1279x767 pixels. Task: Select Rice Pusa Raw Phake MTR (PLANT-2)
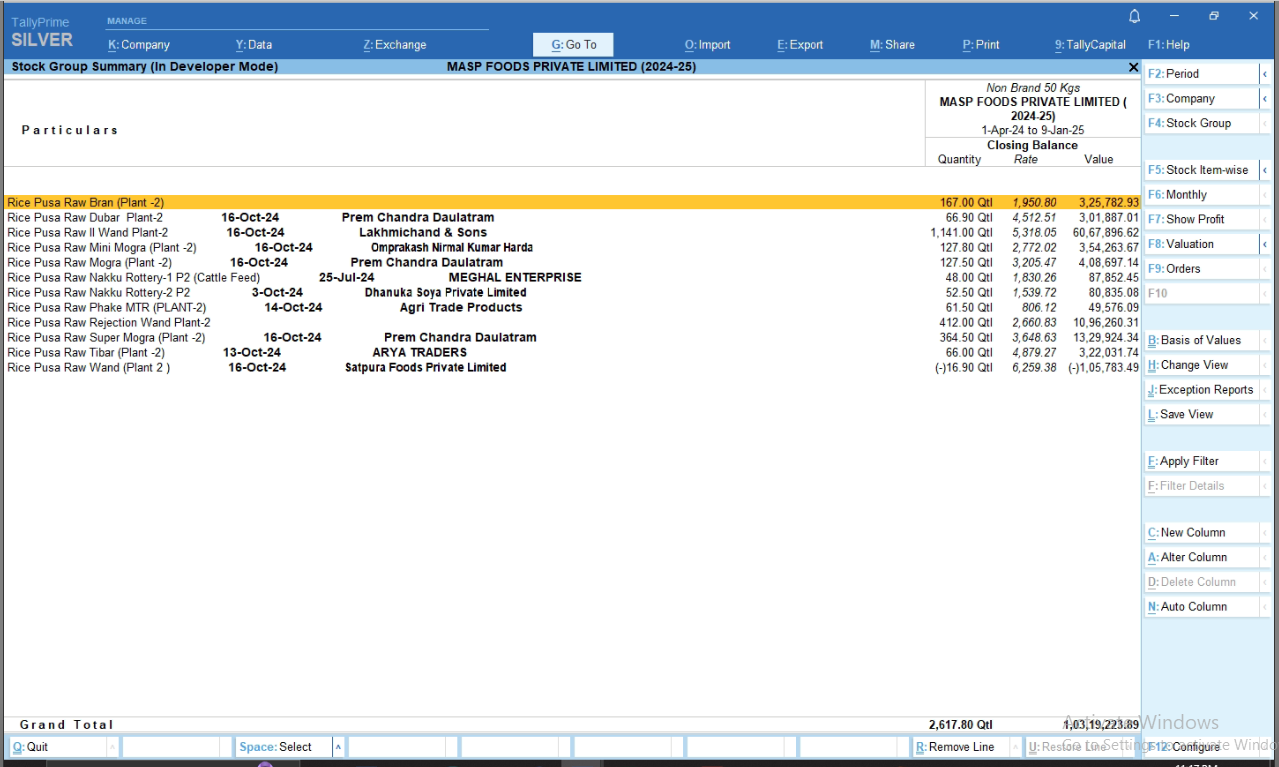click(x=572, y=308)
